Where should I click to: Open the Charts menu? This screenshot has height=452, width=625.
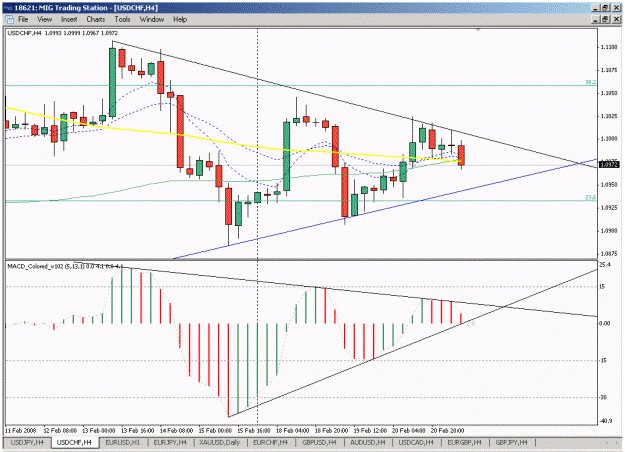96,19
